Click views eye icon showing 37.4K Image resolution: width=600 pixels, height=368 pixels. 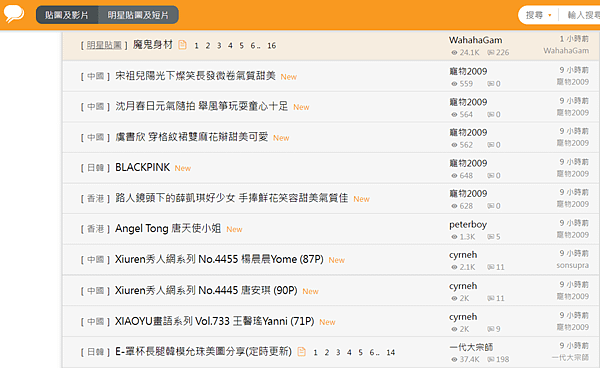[x=454, y=359]
